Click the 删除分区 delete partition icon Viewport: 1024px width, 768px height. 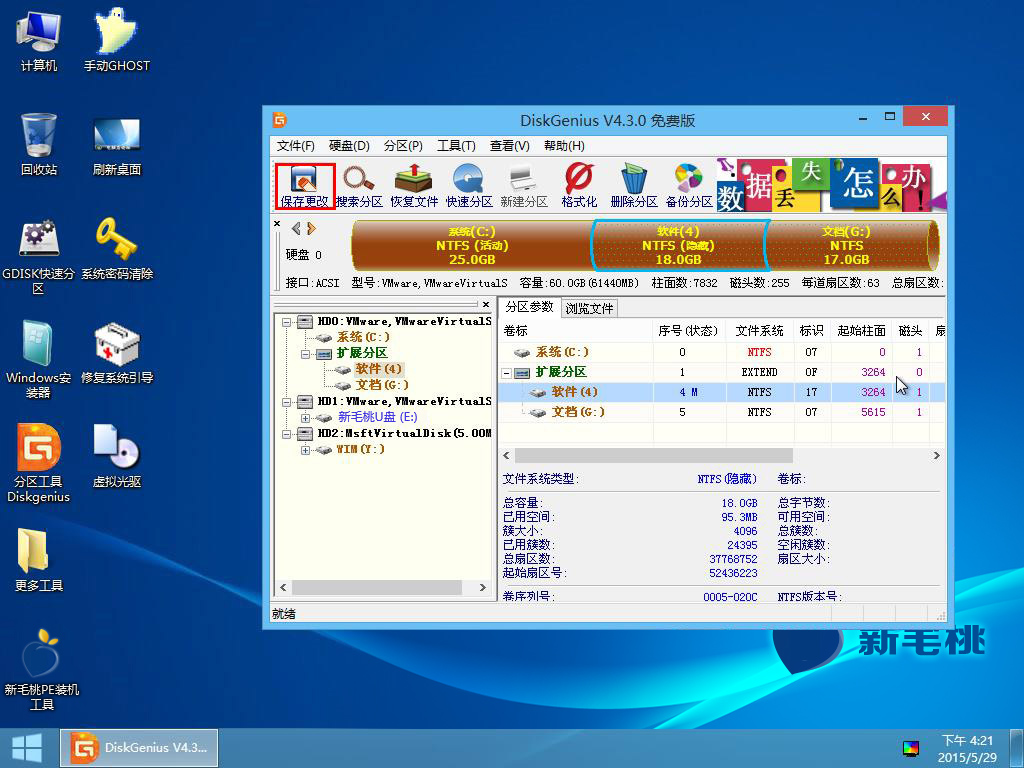tap(633, 186)
